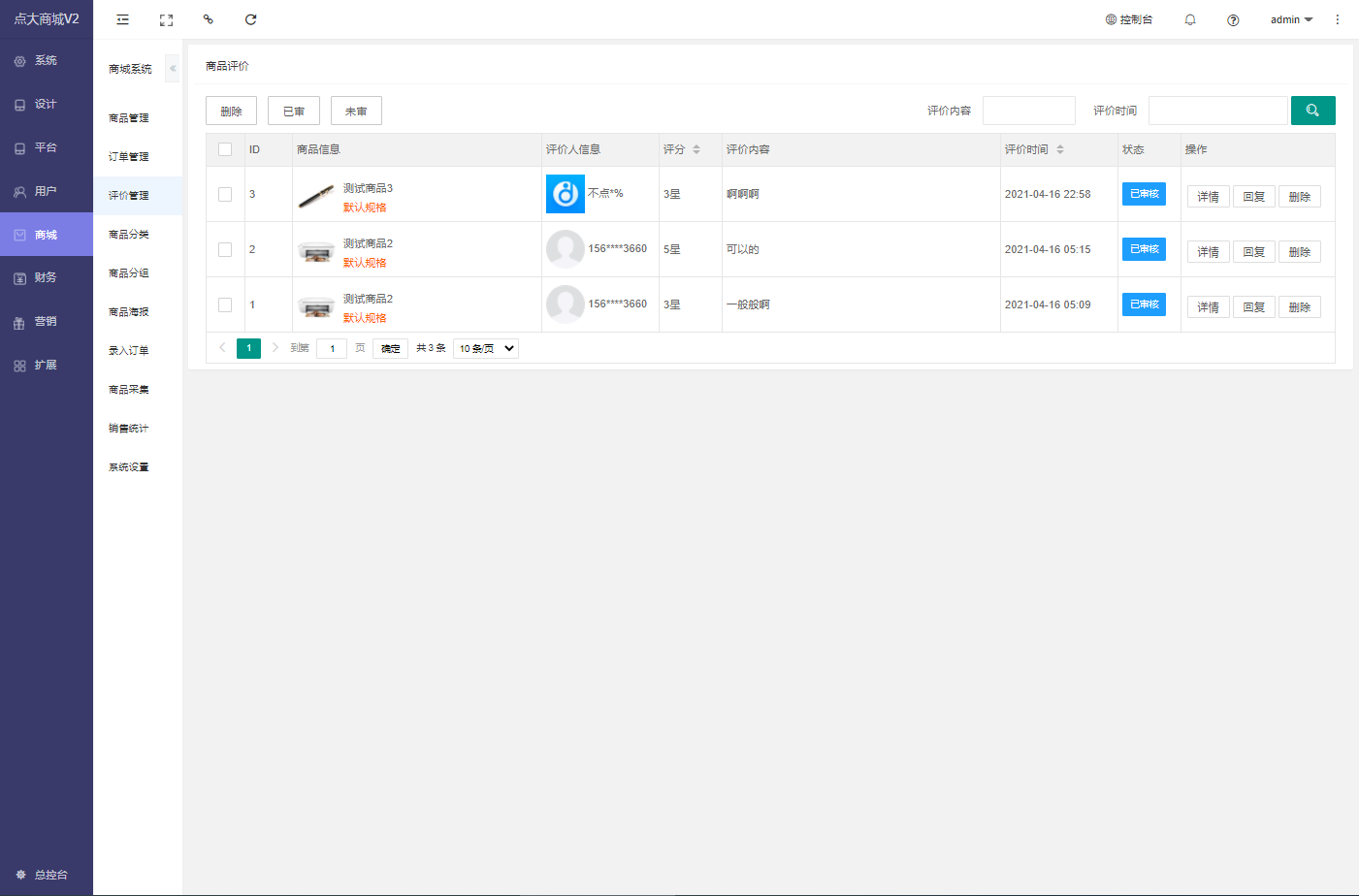1359x896 pixels.
Task: Open the 10 条/页 page size dropdown
Action: click(x=486, y=348)
